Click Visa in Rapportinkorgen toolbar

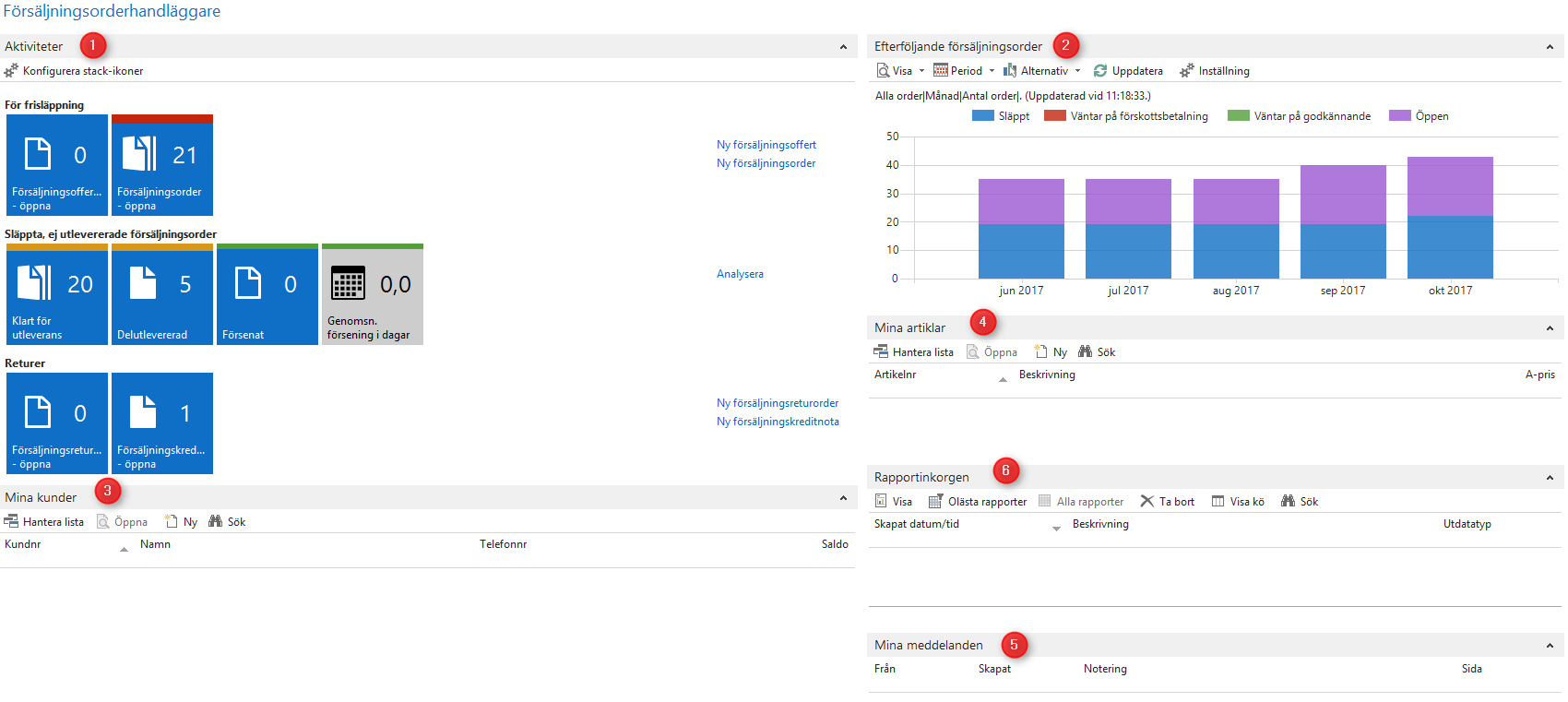click(893, 502)
